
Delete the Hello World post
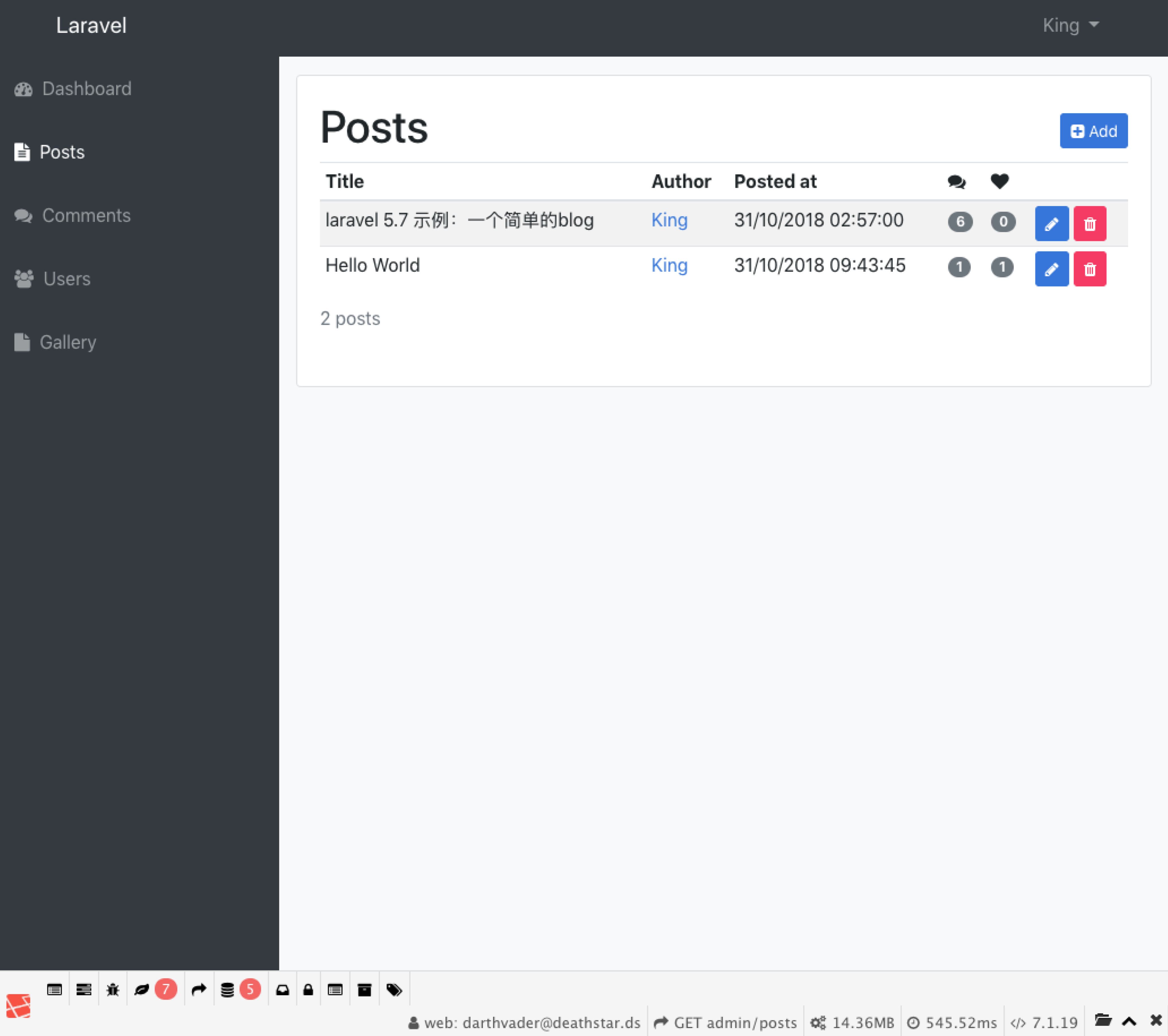1090,269
